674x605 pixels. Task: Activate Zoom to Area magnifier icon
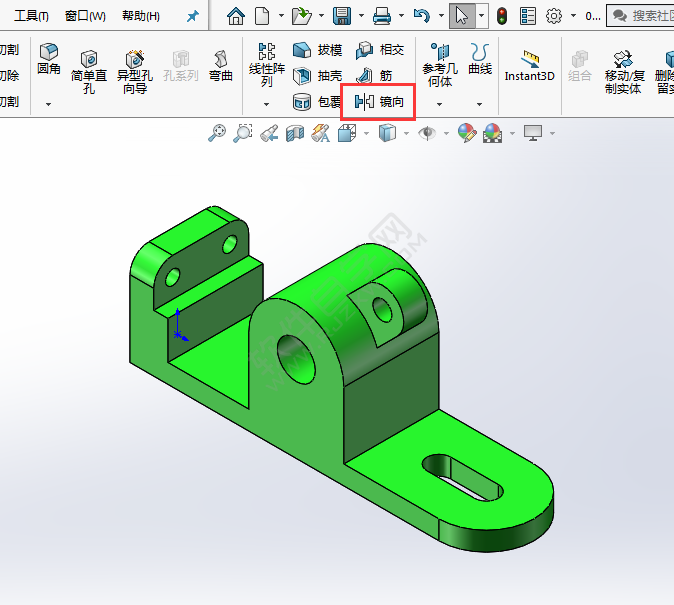pos(243,133)
